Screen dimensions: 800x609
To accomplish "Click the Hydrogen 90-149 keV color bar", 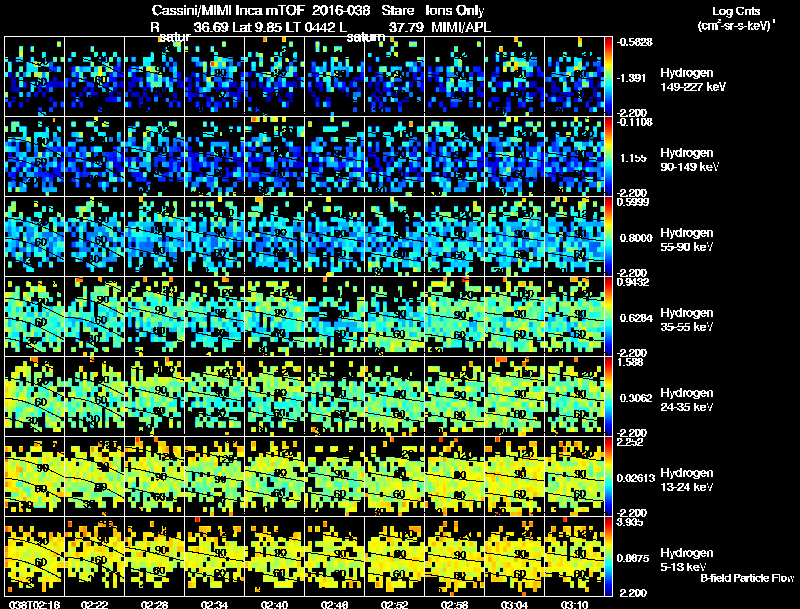I will tap(608, 156).
